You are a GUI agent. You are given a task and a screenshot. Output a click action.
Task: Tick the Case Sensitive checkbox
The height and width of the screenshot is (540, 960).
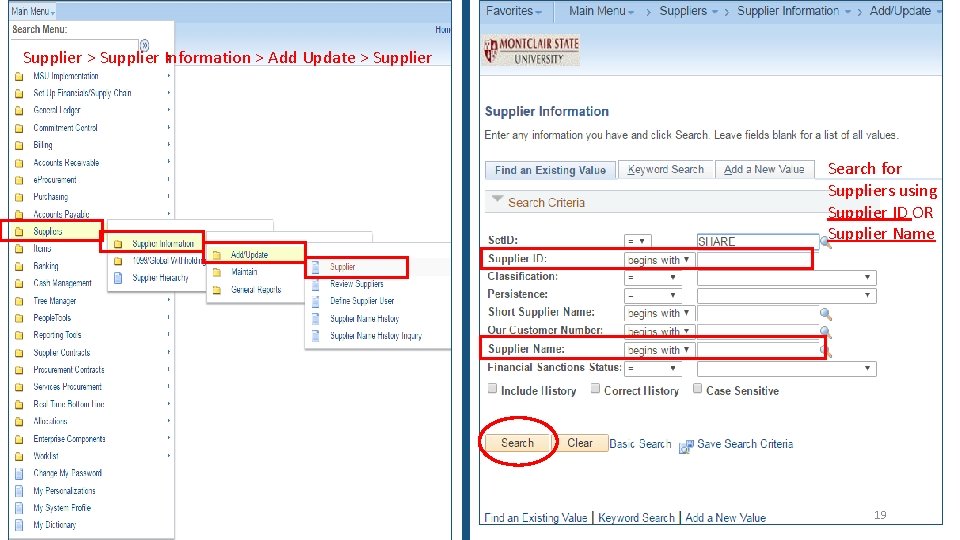click(697, 389)
